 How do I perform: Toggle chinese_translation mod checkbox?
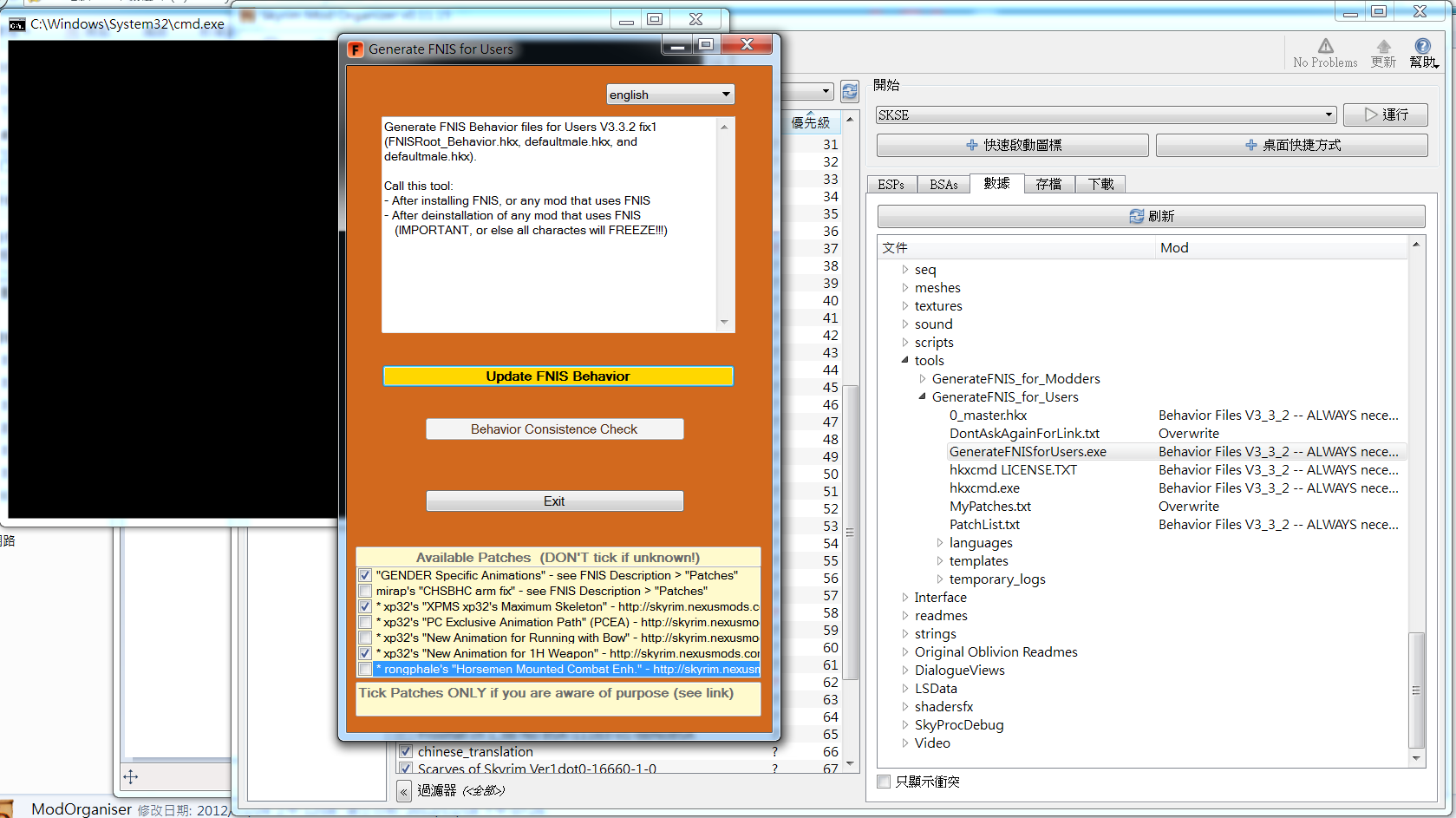(405, 751)
